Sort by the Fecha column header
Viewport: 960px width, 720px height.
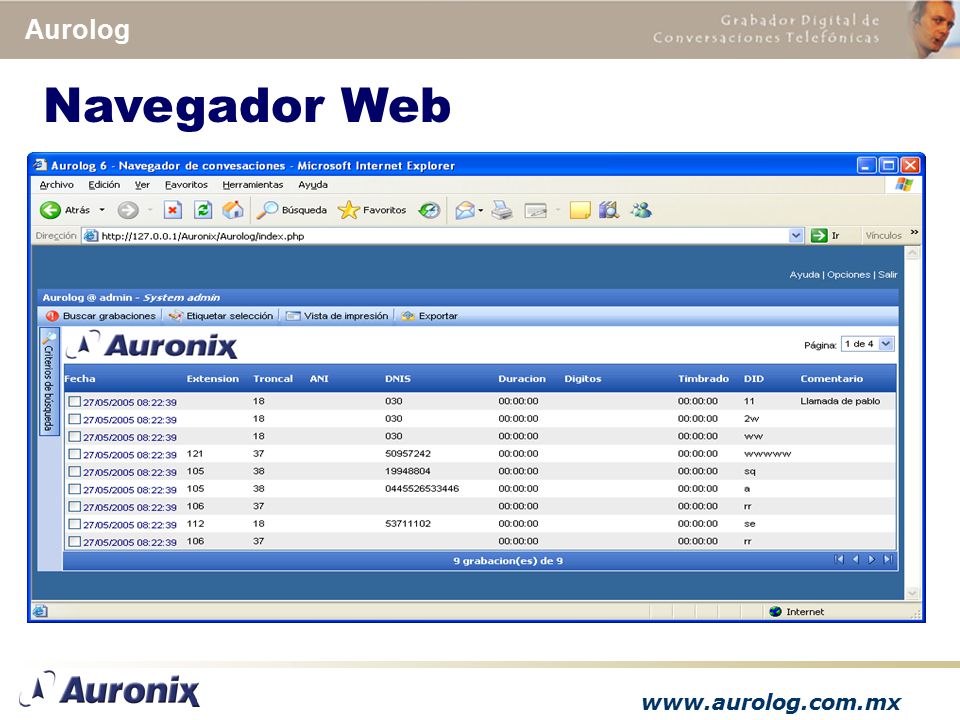tap(80, 379)
